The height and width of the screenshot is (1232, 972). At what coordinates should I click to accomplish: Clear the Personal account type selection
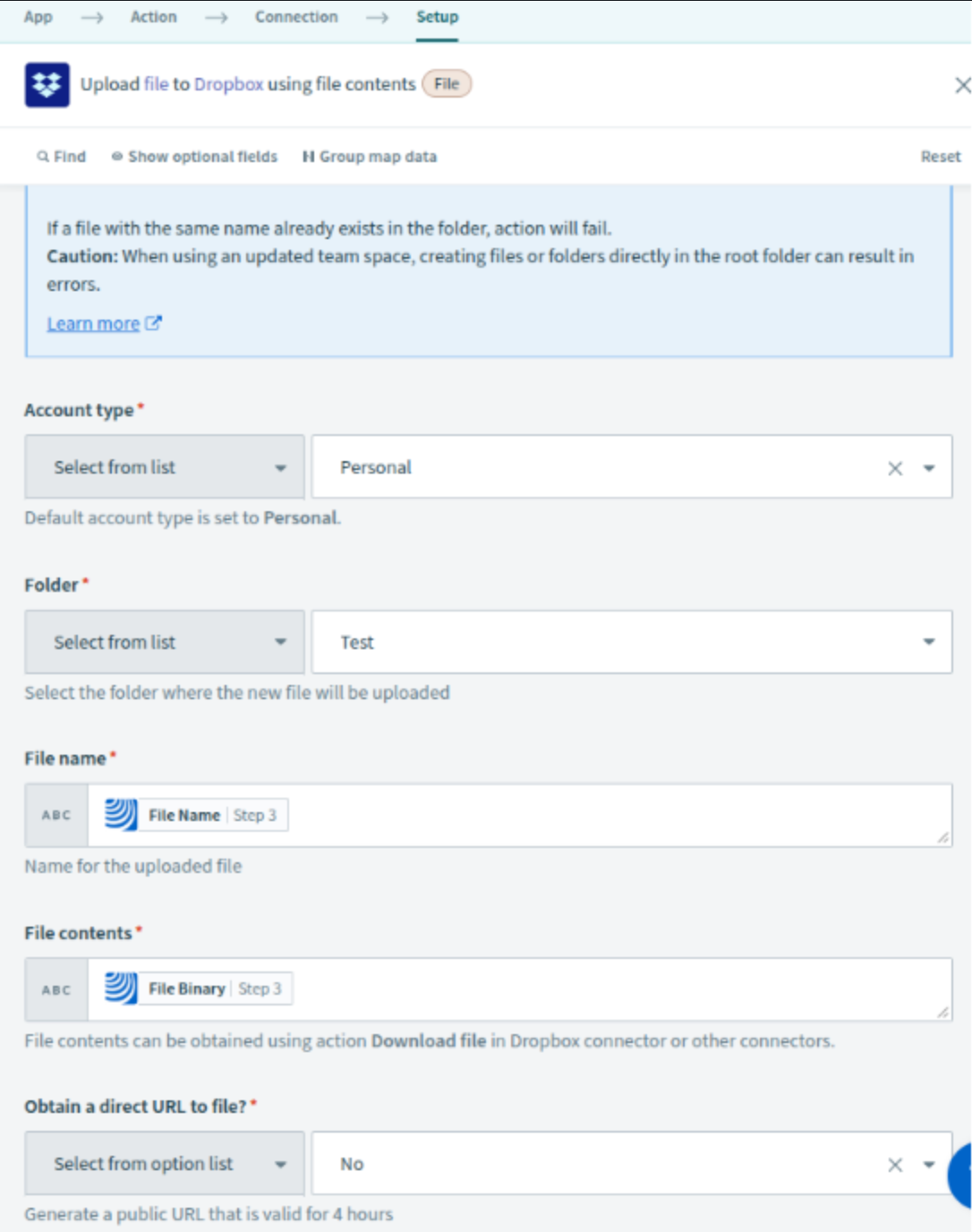(x=894, y=468)
